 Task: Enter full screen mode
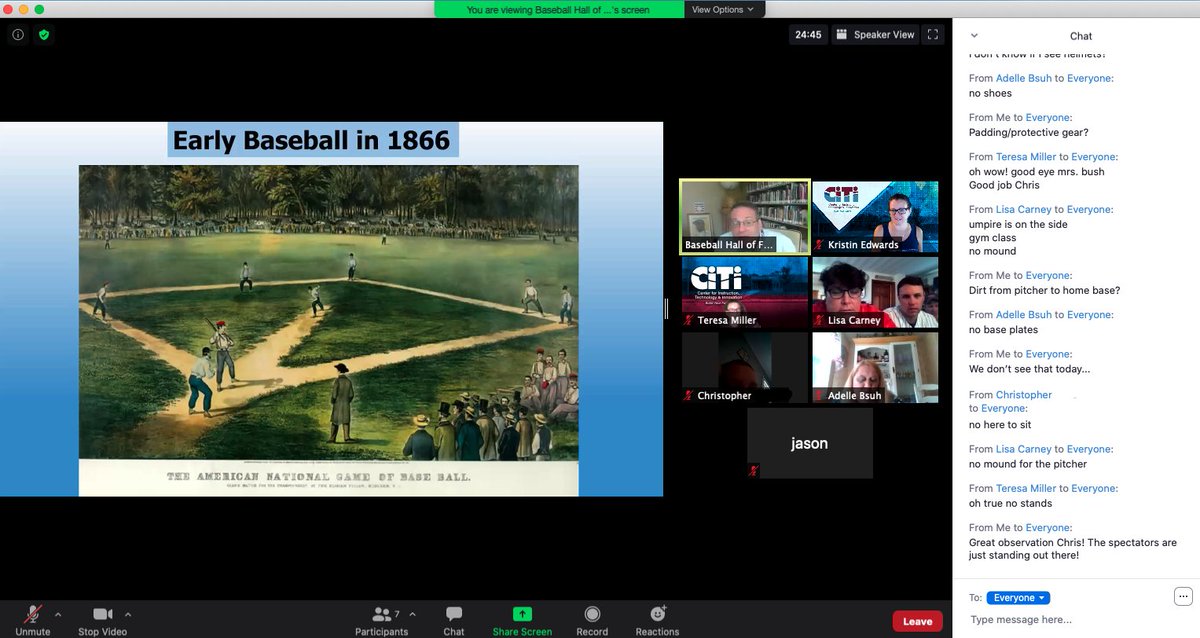932,34
